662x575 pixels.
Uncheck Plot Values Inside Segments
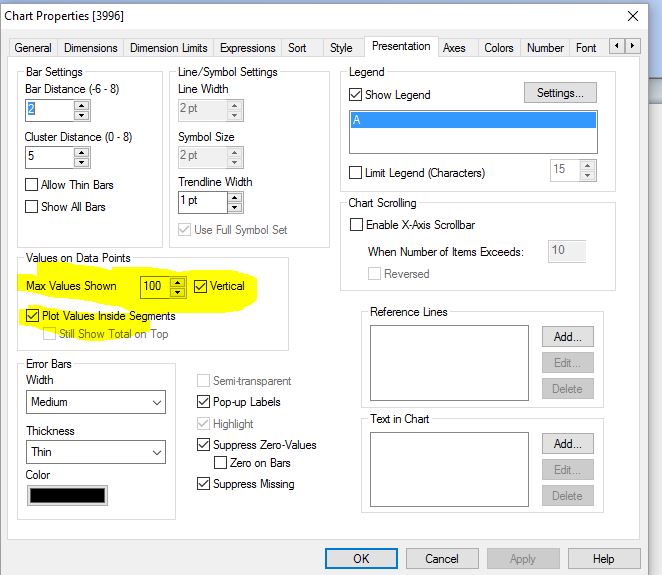click(x=33, y=316)
